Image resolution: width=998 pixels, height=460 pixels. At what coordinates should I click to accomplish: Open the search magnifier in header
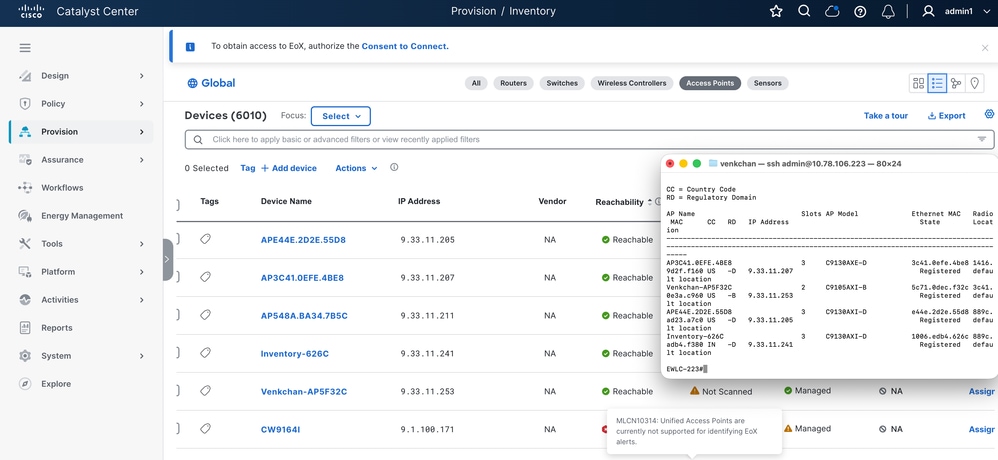tap(804, 11)
